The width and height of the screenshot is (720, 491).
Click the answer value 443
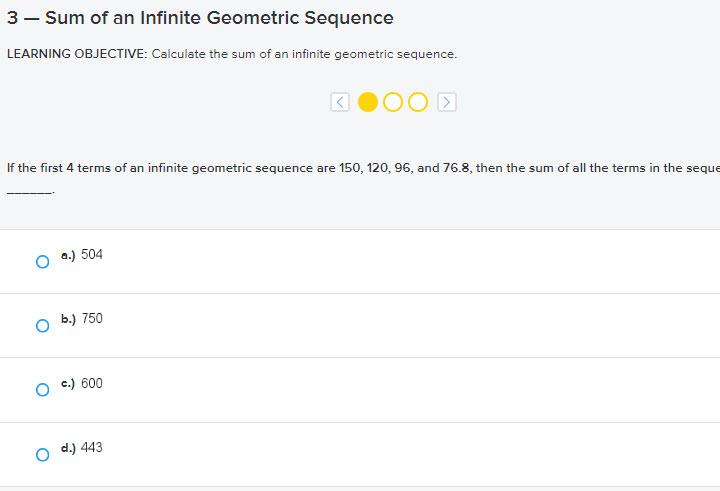[x=92, y=448]
